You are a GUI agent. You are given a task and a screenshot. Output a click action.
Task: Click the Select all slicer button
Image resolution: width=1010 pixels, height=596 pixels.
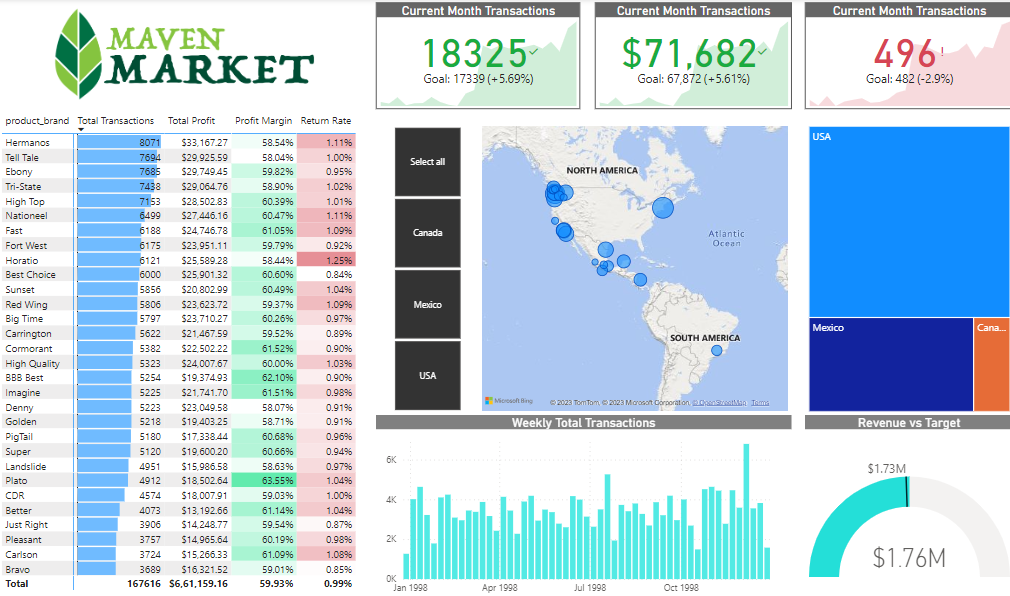pos(428,162)
